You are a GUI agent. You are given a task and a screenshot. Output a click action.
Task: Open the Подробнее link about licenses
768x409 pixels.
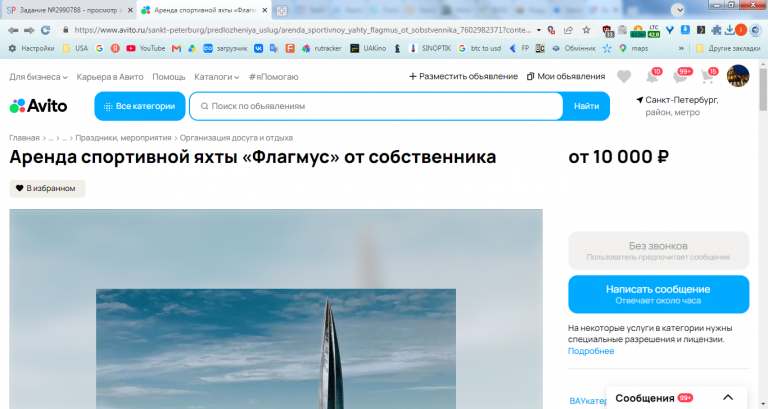591,351
